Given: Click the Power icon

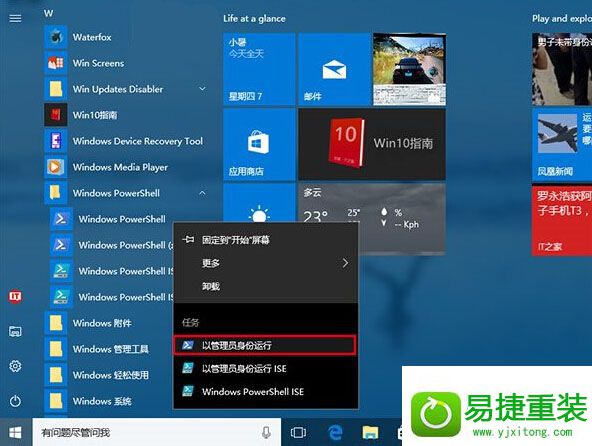Looking at the screenshot, I should (x=15, y=401).
